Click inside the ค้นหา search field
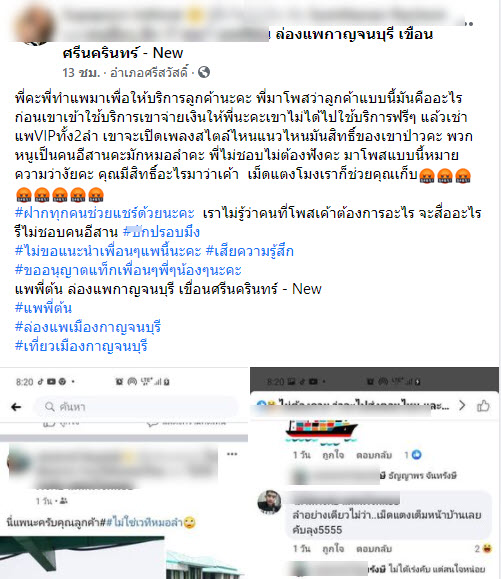The height and width of the screenshot is (579, 501). [x=136, y=407]
